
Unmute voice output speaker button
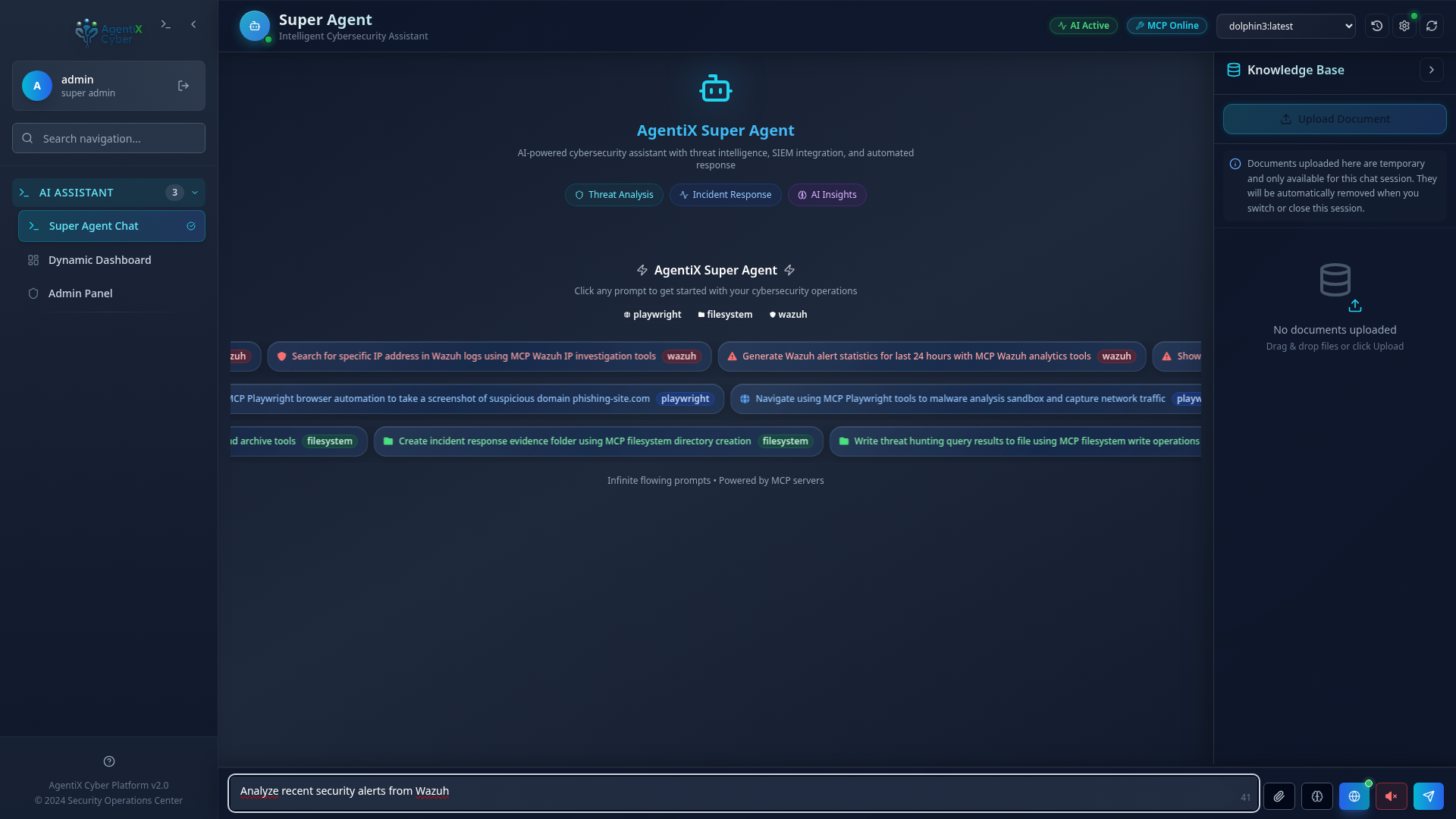[1392, 796]
